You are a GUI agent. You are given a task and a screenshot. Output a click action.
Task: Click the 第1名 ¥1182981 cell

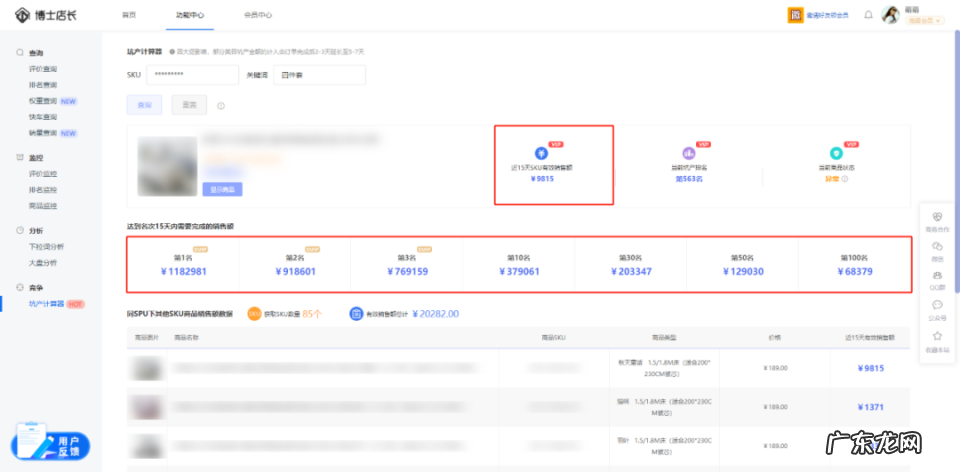coord(183,265)
